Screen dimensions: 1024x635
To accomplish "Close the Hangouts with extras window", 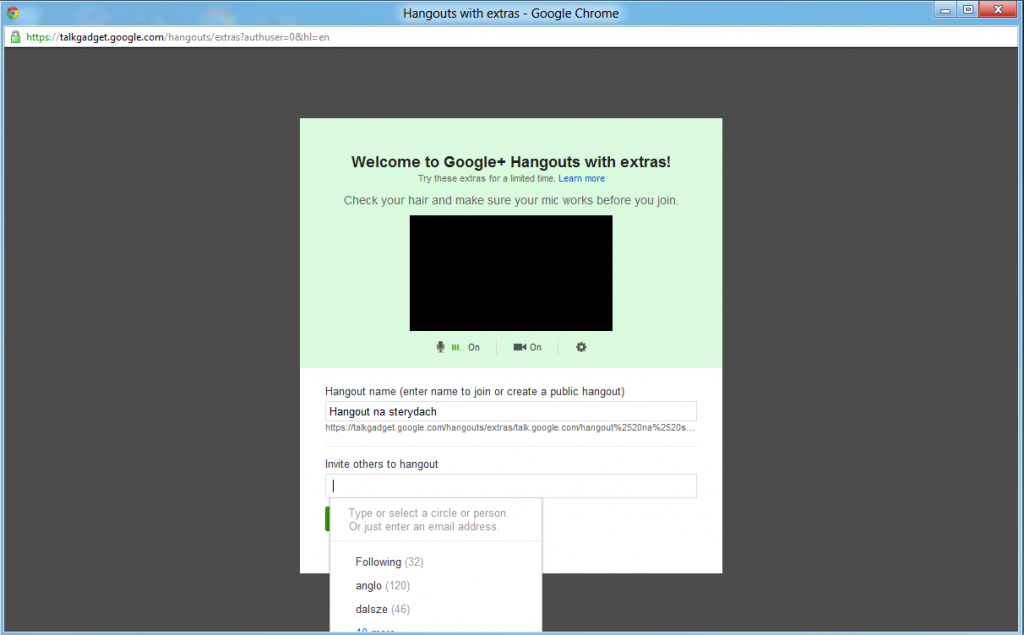I will (x=1000, y=9).
